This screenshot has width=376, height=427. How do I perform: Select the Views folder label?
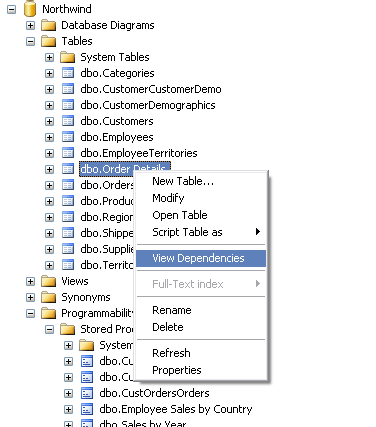(x=75, y=281)
